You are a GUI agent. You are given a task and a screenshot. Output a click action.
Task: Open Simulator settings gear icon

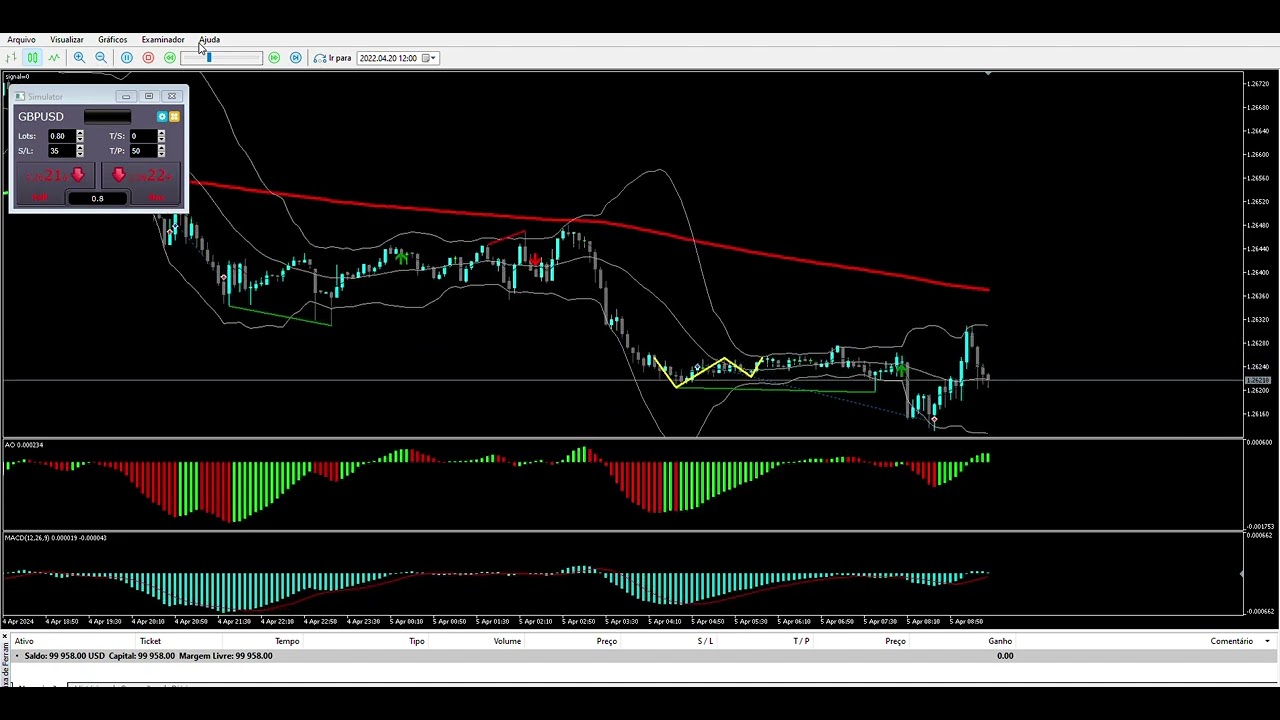(162, 117)
